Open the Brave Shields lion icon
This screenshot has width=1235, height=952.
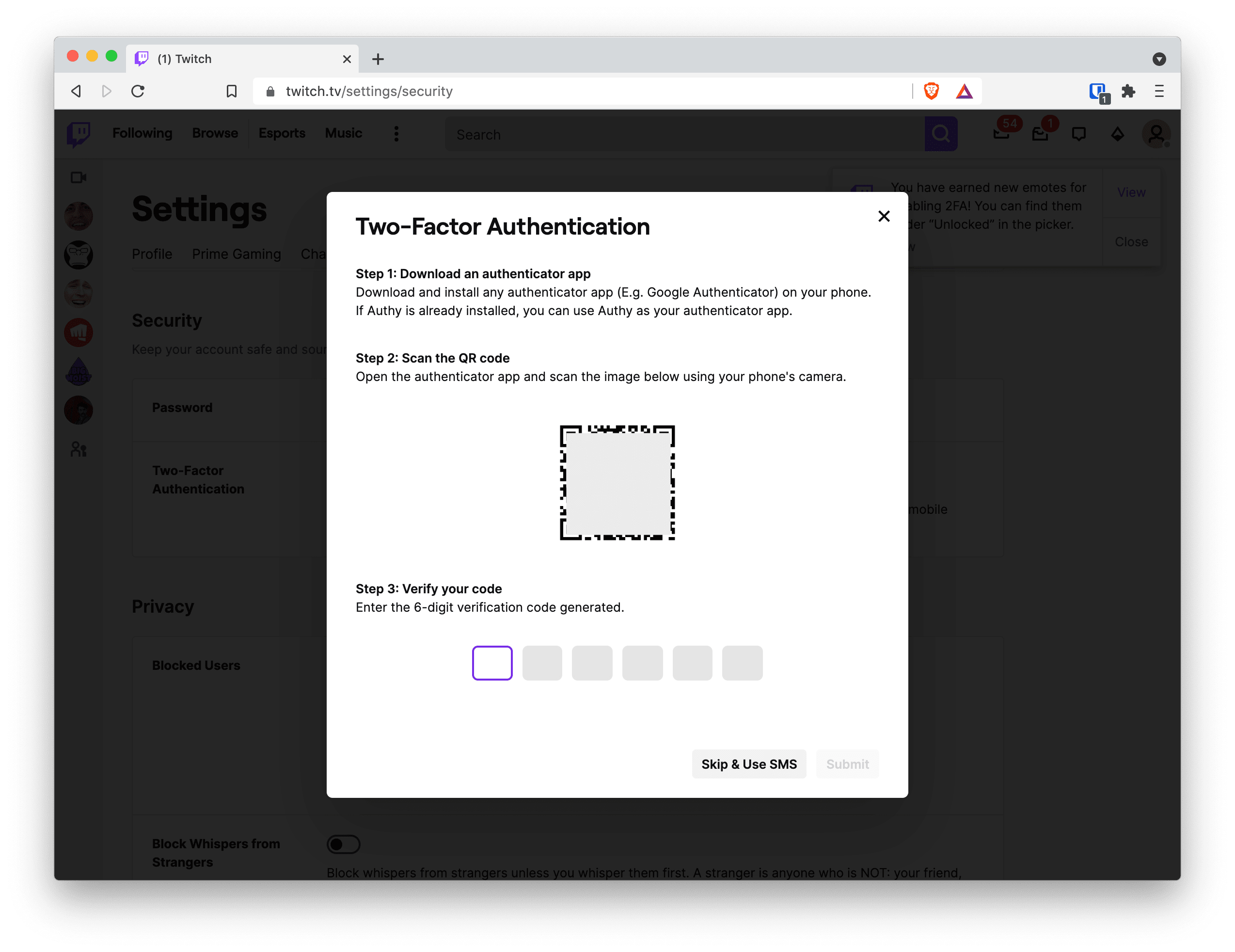(931, 91)
